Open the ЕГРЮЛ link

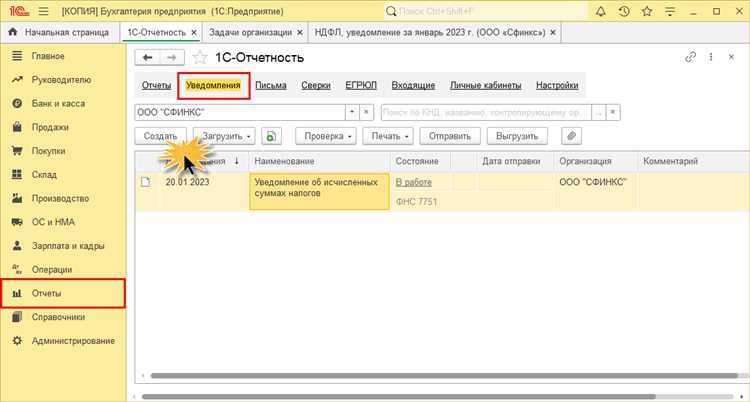(361, 85)
